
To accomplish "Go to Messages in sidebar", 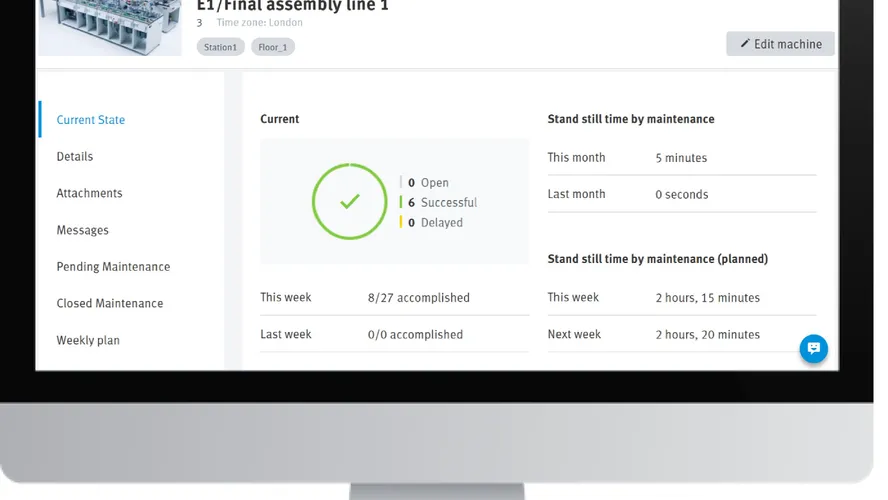I will [x=83, y=230].
